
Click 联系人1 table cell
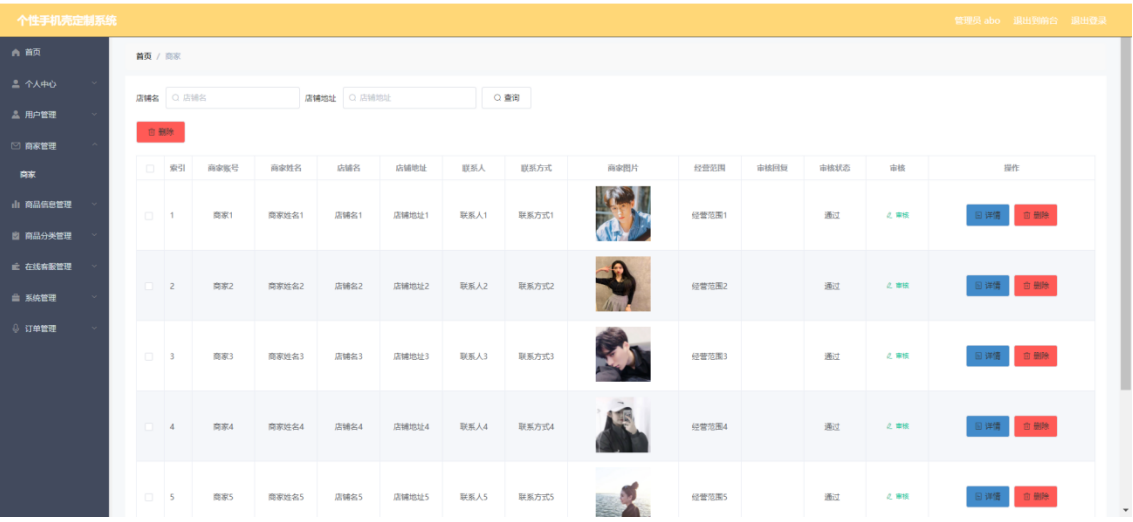[x=474, y=215]
